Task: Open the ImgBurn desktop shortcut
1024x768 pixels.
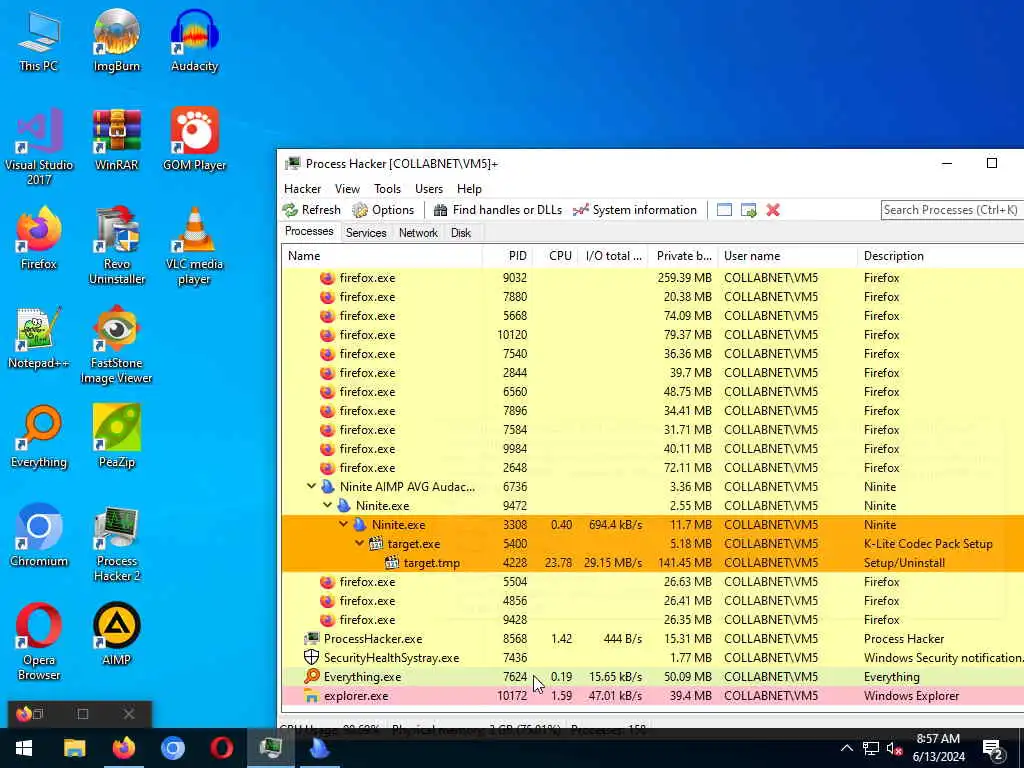Action: pos(116,40)
